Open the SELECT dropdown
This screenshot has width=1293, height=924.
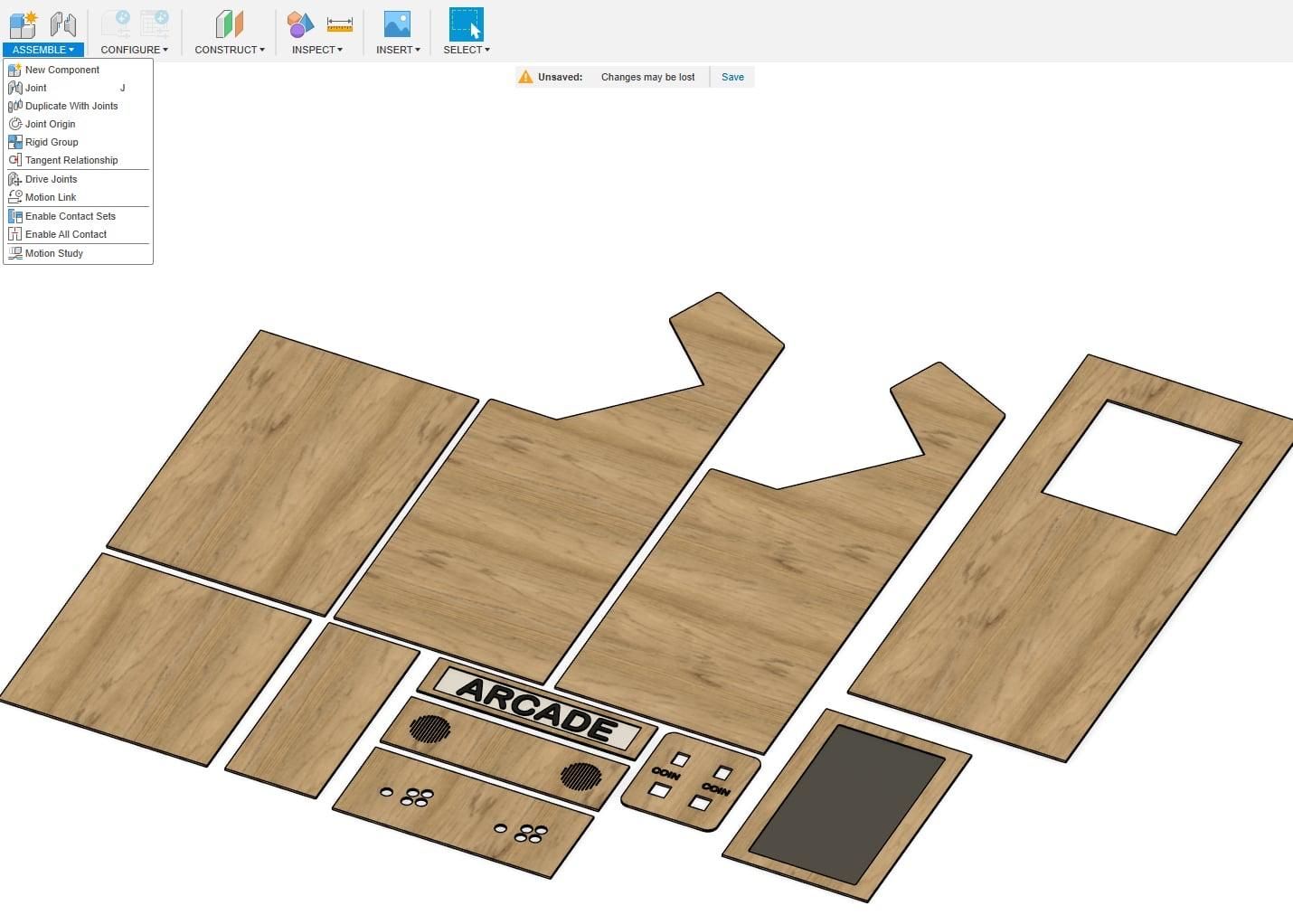click(467, 50)
